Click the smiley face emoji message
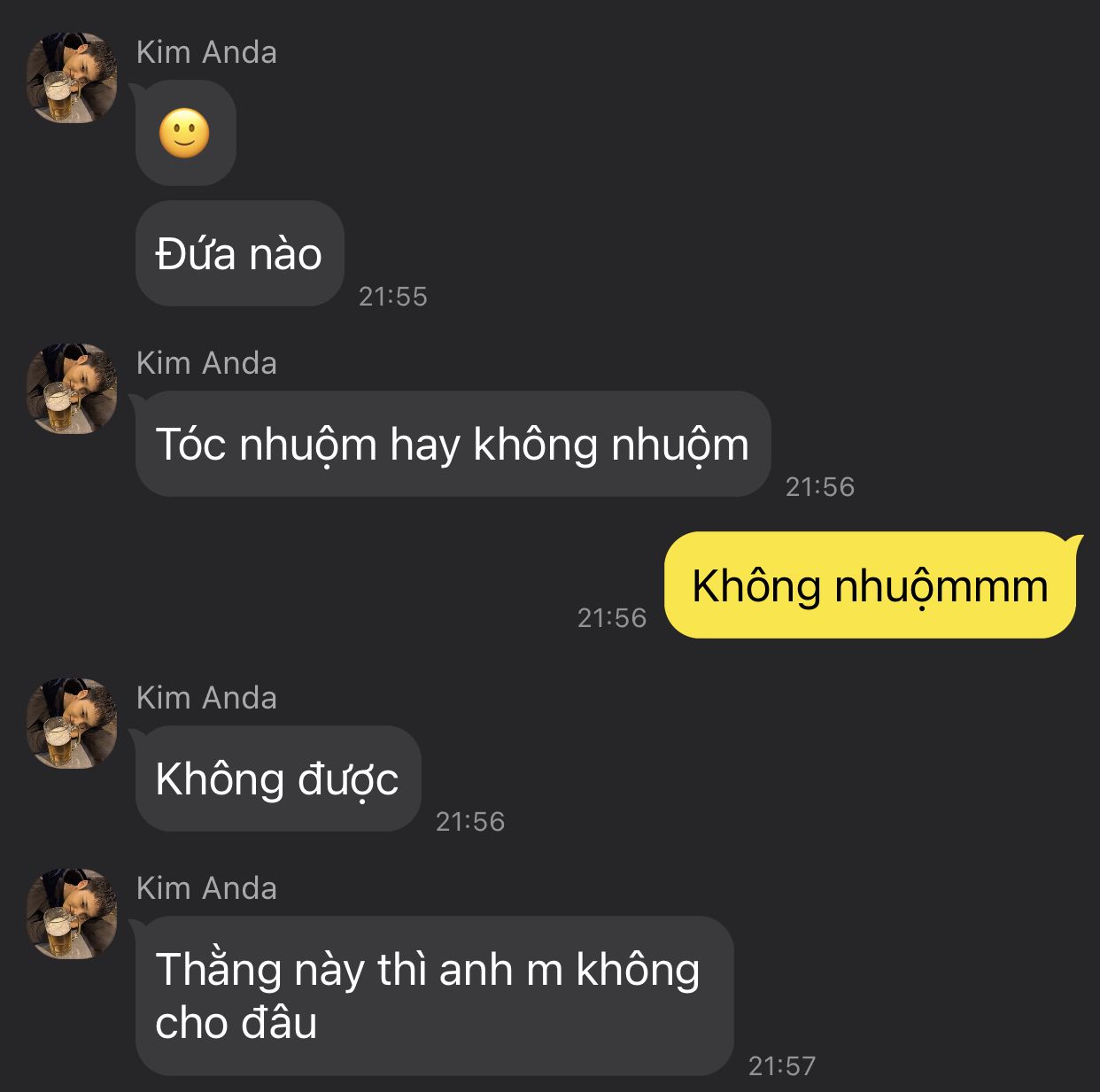 [185, 133]
